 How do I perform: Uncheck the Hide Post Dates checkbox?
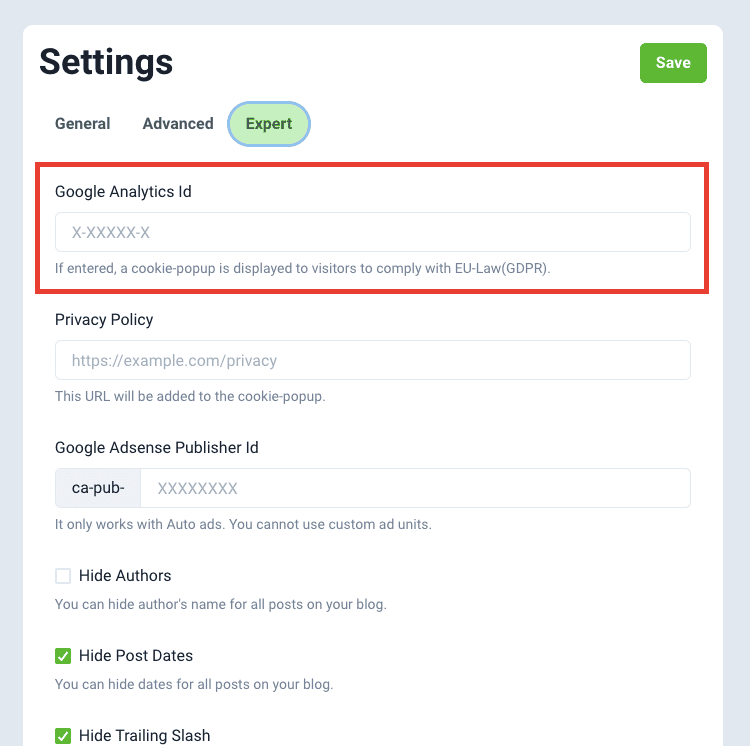pyautogui.click(x=63, y=656)
